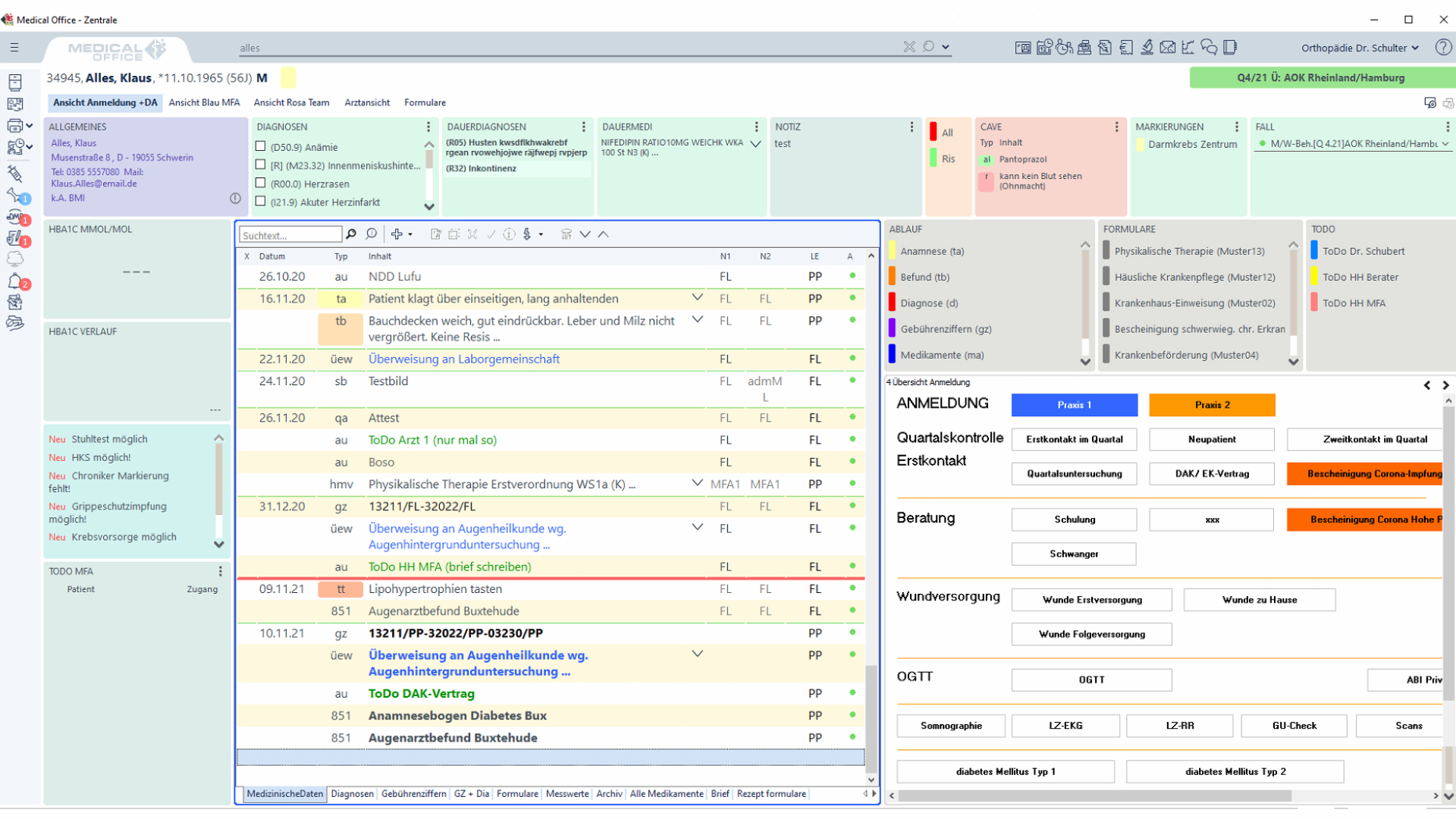Open the patient ID card toolbar icon
The image size is (1456, 819).
click(1022, 48)
